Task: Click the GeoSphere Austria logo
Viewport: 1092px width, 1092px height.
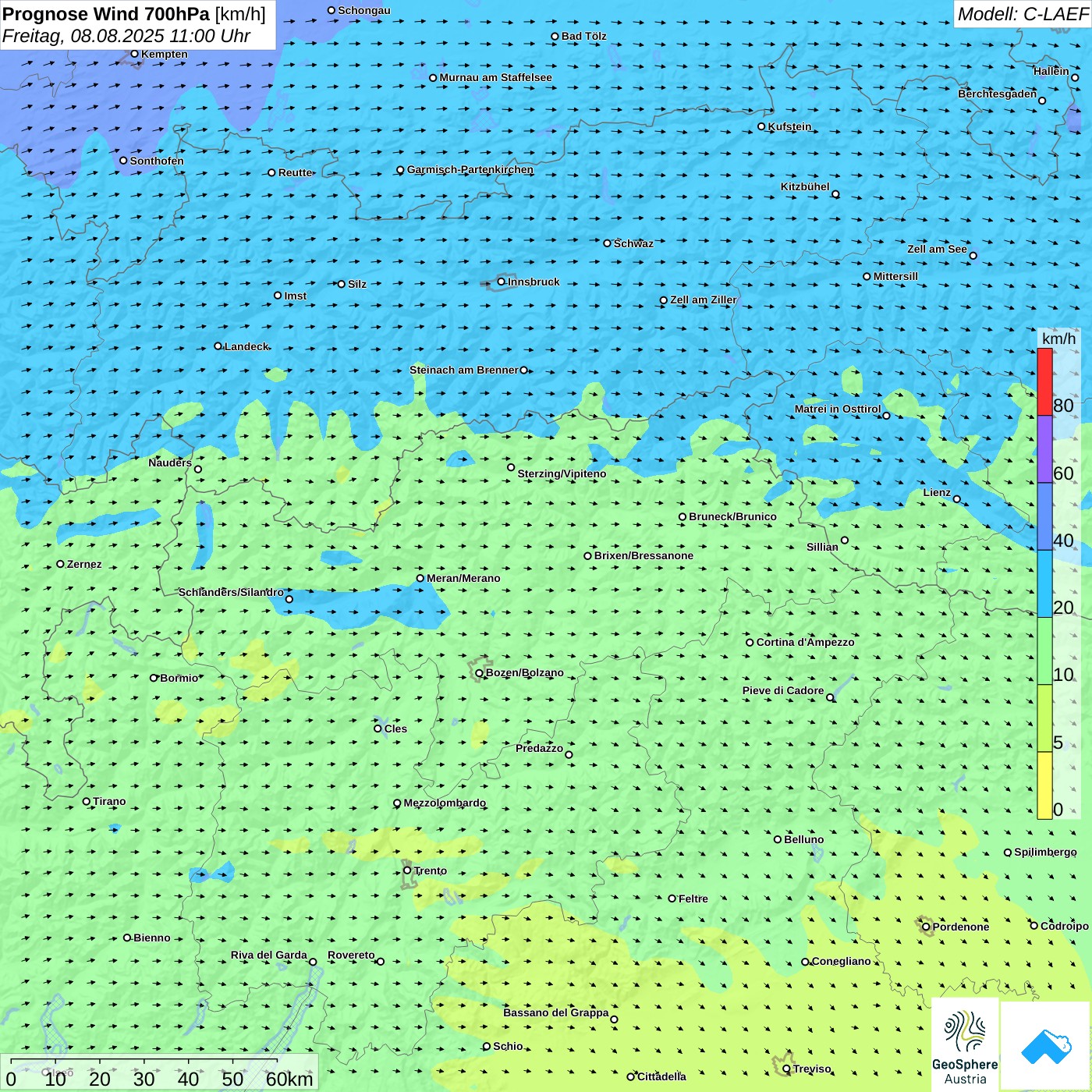Action: coord(965,1047)
